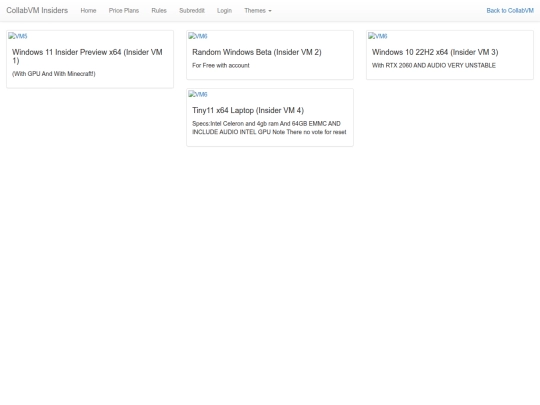Open the Price Plans page
Image resolution: width=540 pixels, height=405 pixels.
[x=124, y=11]
